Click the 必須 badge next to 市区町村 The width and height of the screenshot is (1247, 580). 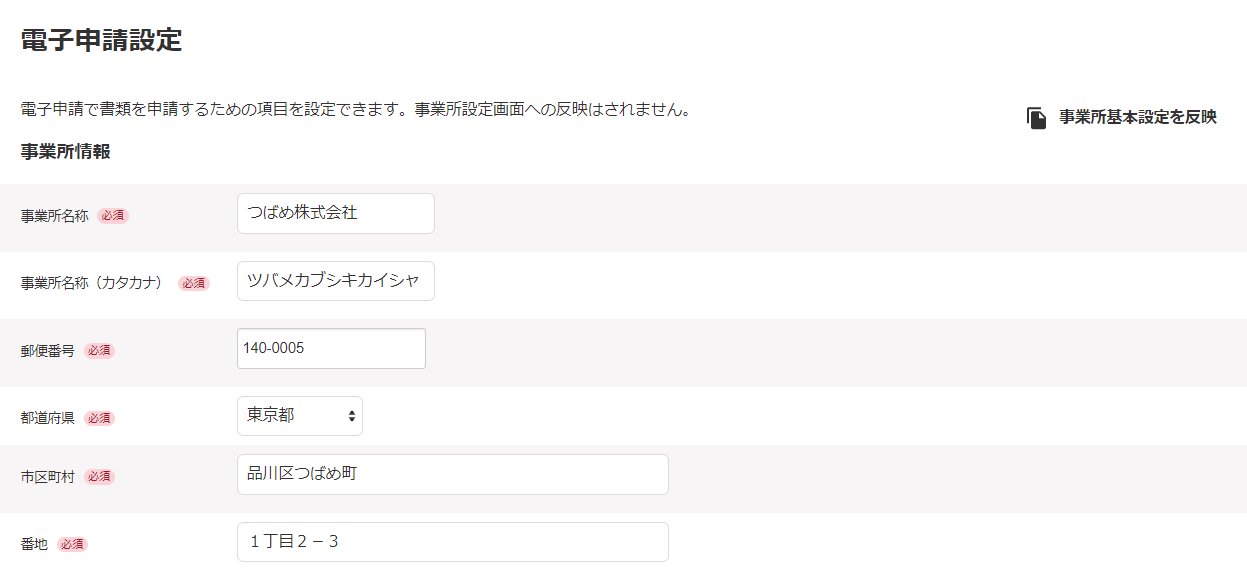(99, 477)
